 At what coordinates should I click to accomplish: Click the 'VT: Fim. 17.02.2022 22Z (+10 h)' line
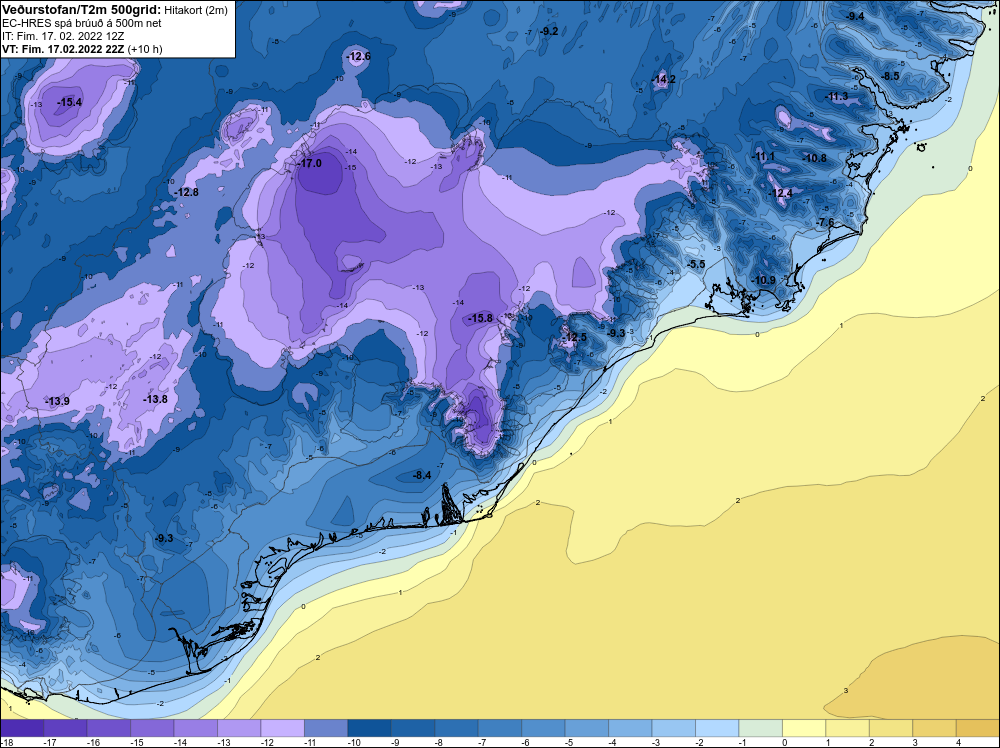82,49
